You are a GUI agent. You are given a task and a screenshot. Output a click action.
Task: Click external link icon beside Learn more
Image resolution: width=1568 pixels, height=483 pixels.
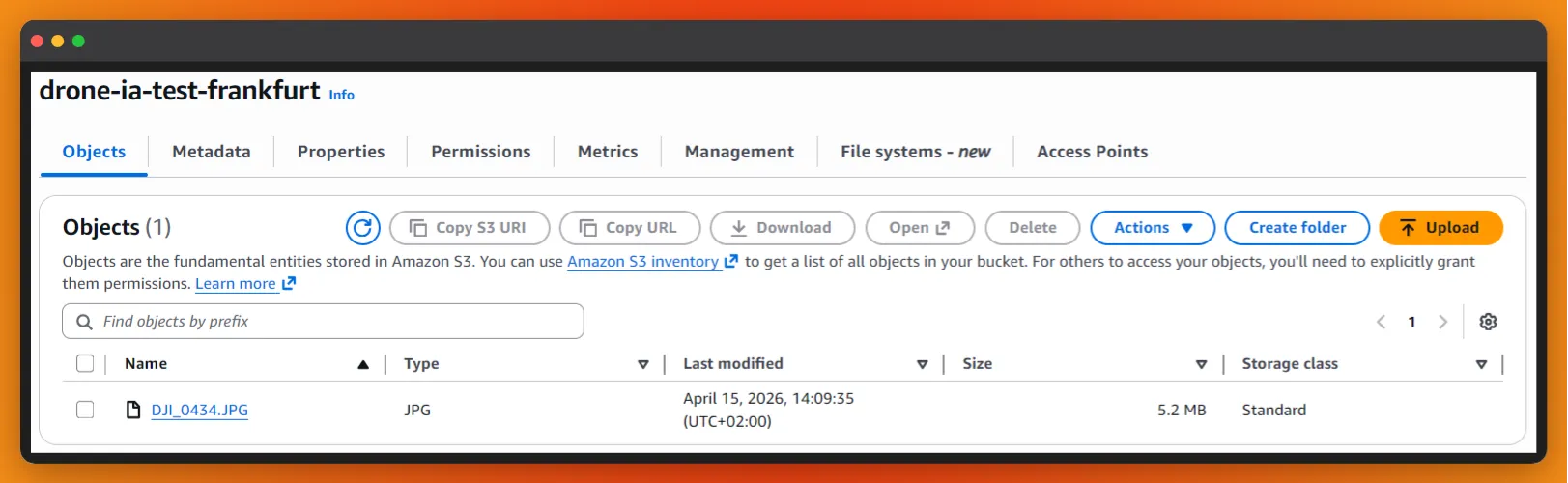pyautogui.click(x=288, y=284)
